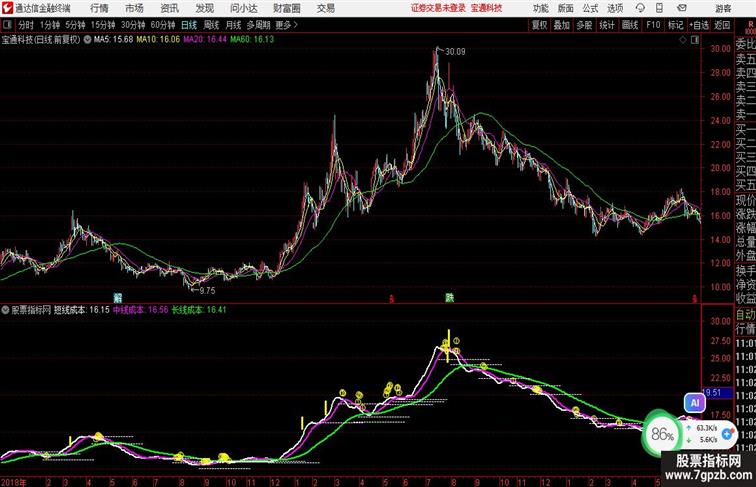Open the 版面 menu
The width and height of the screenshot is (756, 487).
pos(566,8)
